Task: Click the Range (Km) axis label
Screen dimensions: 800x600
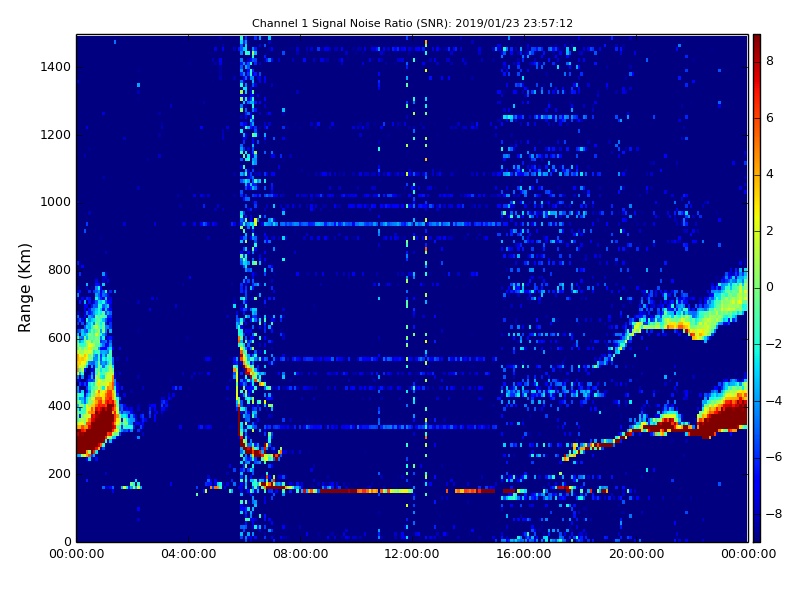Action: click(24, 288)
